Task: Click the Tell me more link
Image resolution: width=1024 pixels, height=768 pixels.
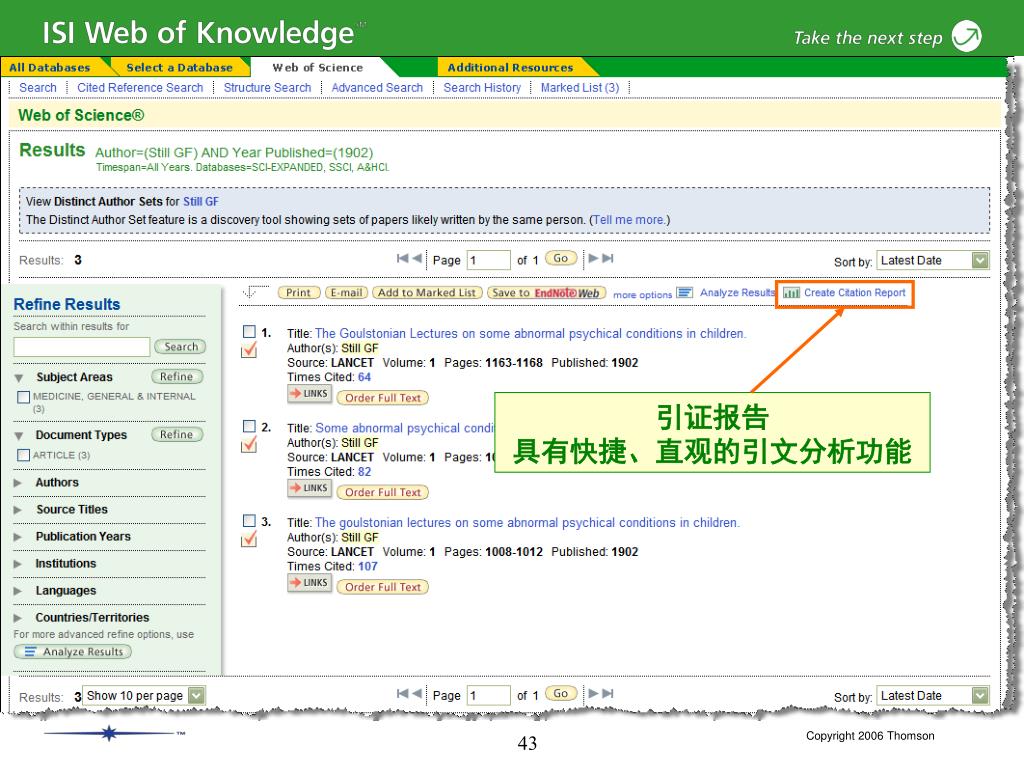Action: (x=629, y=220)
